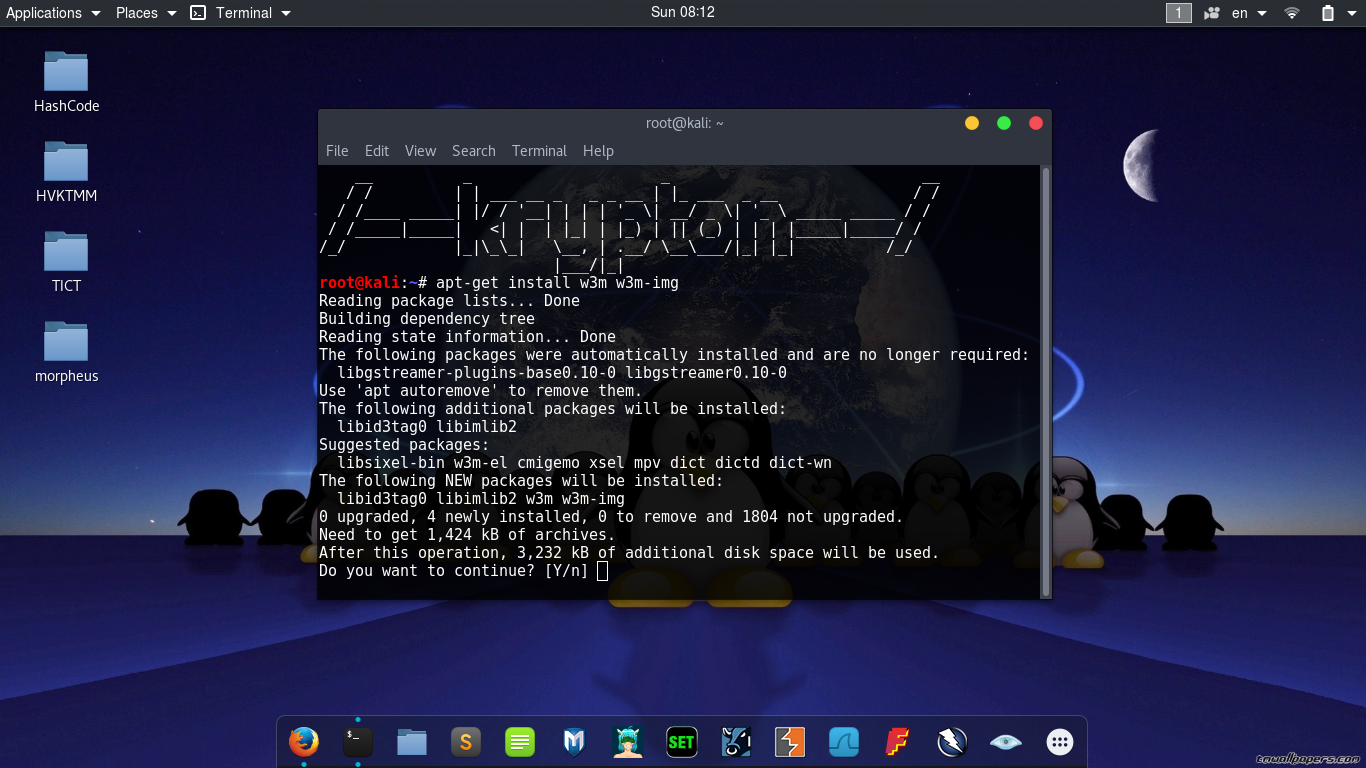
Task: Open the Terminal app menu in the top bar
Action: pos(241,13)
